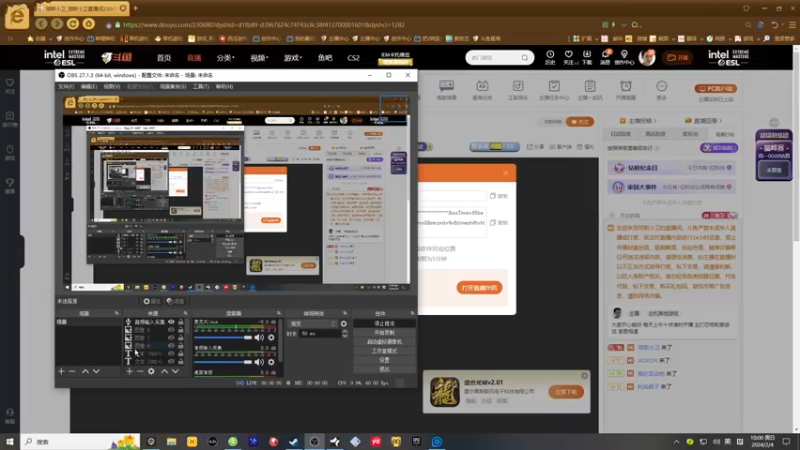This screenshot has height=450, width=800.
Task: Open OBS 工具(T) menu
Action: tap(201, 87)
